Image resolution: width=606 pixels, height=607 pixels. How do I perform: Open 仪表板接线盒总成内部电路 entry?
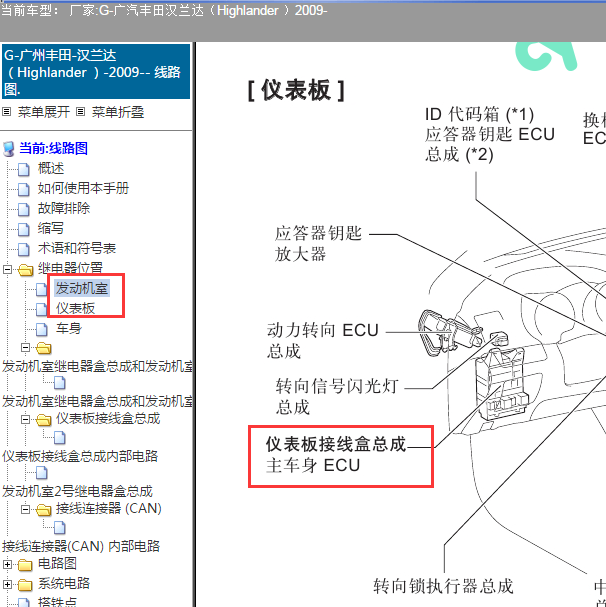coord(80,456)
